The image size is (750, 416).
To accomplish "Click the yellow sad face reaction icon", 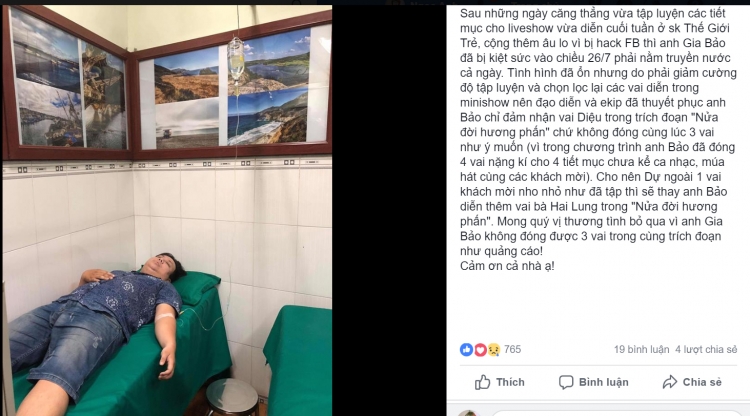I will point(494,350).
